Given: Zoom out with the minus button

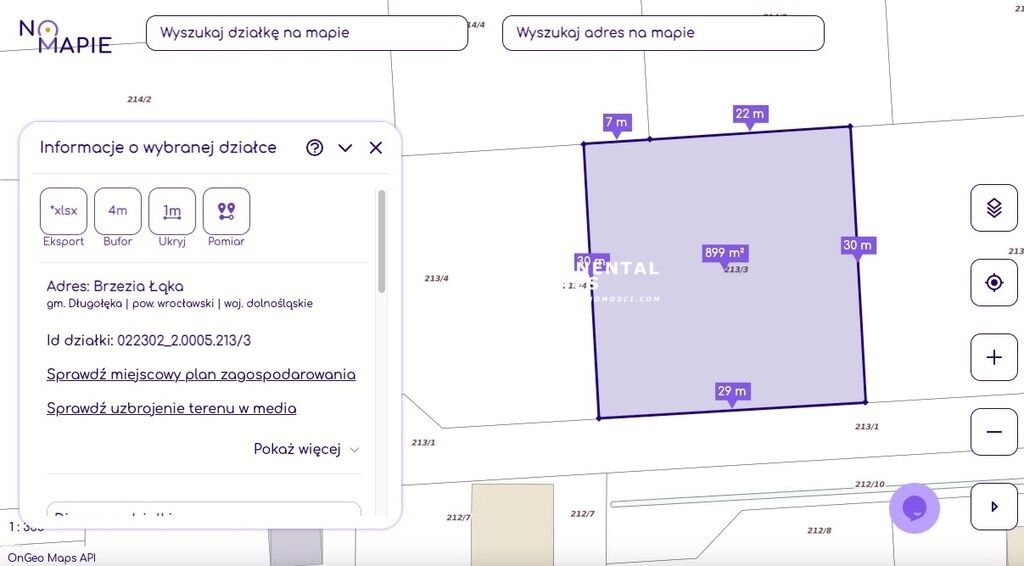Looking at the screenshot, I should pyautogui.click(x=994, y=432).
